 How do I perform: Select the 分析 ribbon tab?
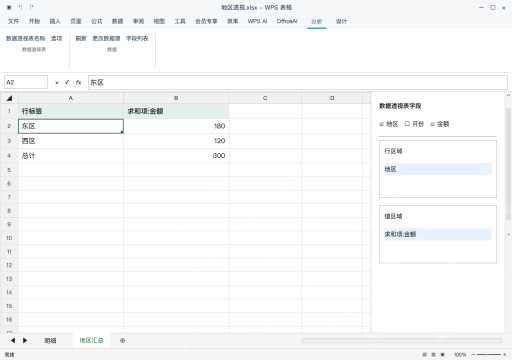tap(317, 22)
